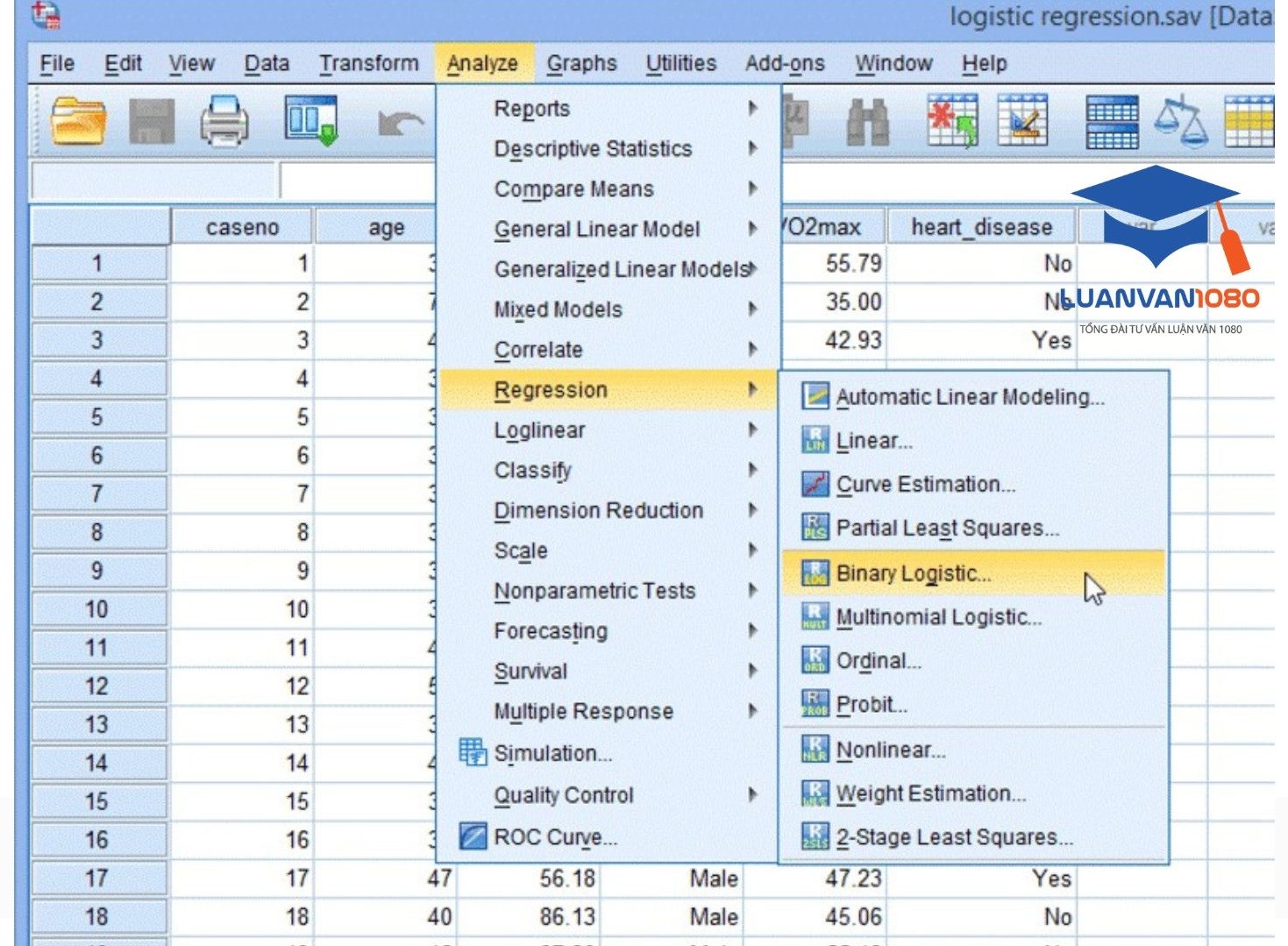The width and height of the screenshot is (1288, 946).
Task: Open Linear regression dialog
Action: tap(873, 441)
